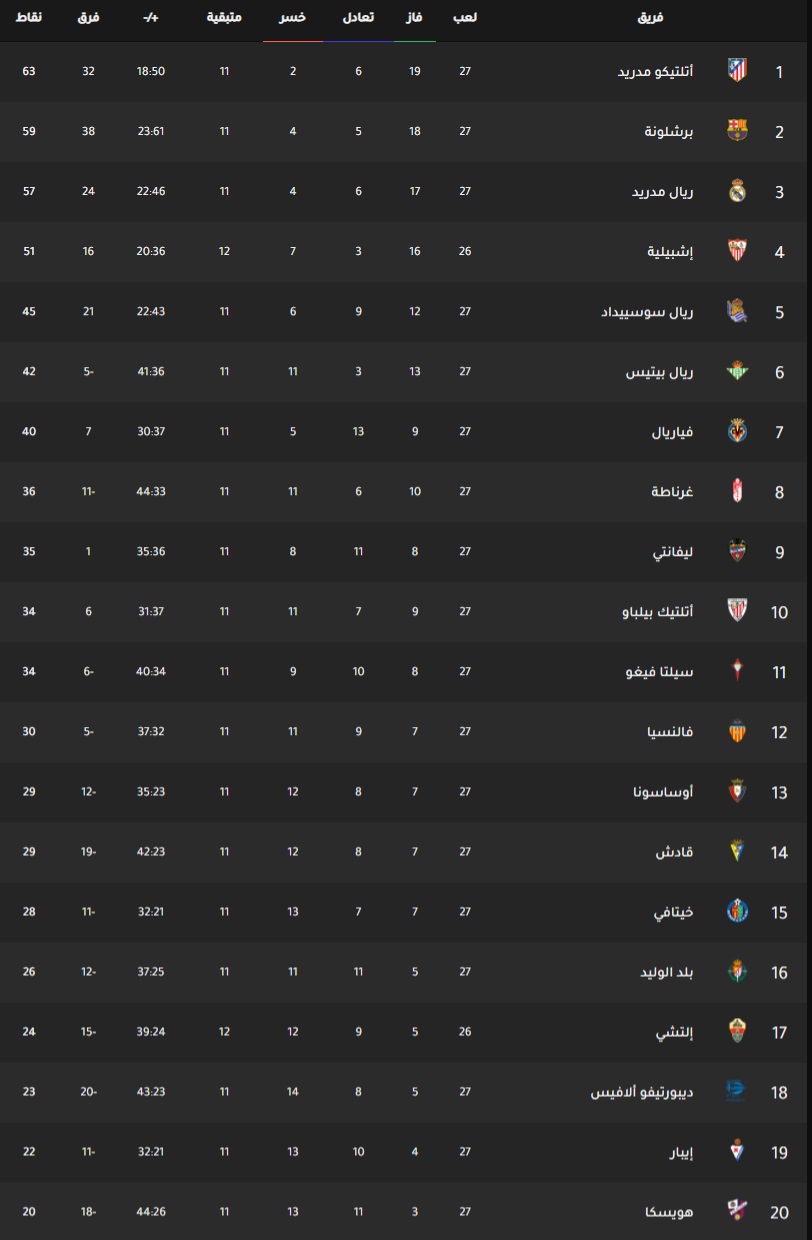The image size is (812, 1240).
Task: Click the Sevilla club crest icon
Action: click(x=737, y=251)
